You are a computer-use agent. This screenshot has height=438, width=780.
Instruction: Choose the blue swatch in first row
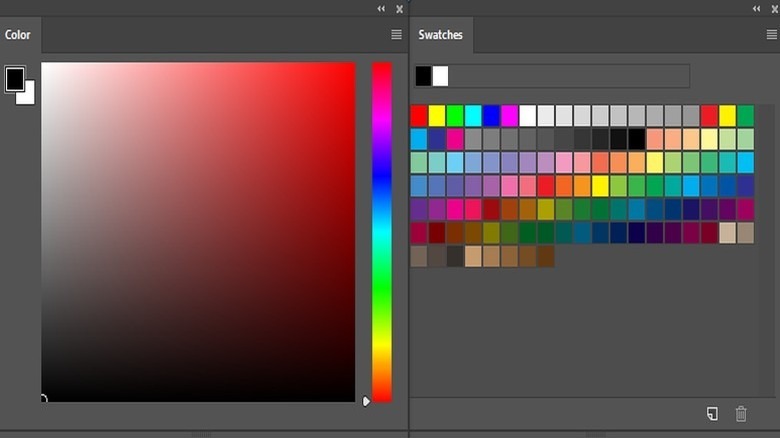(491, 116)
